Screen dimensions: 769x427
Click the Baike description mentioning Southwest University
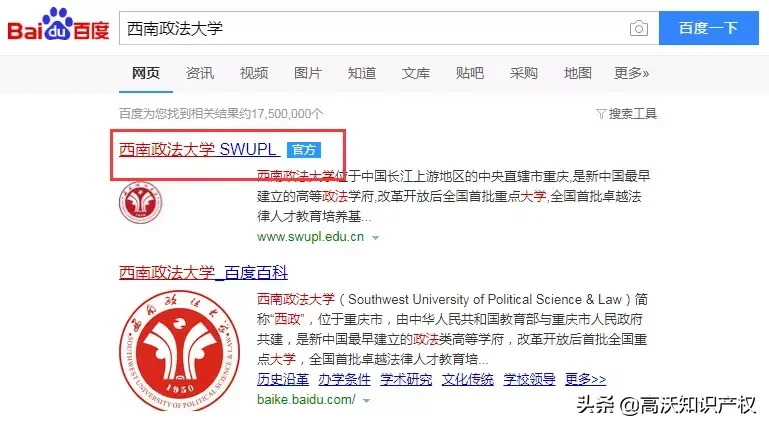click(452, 329)
